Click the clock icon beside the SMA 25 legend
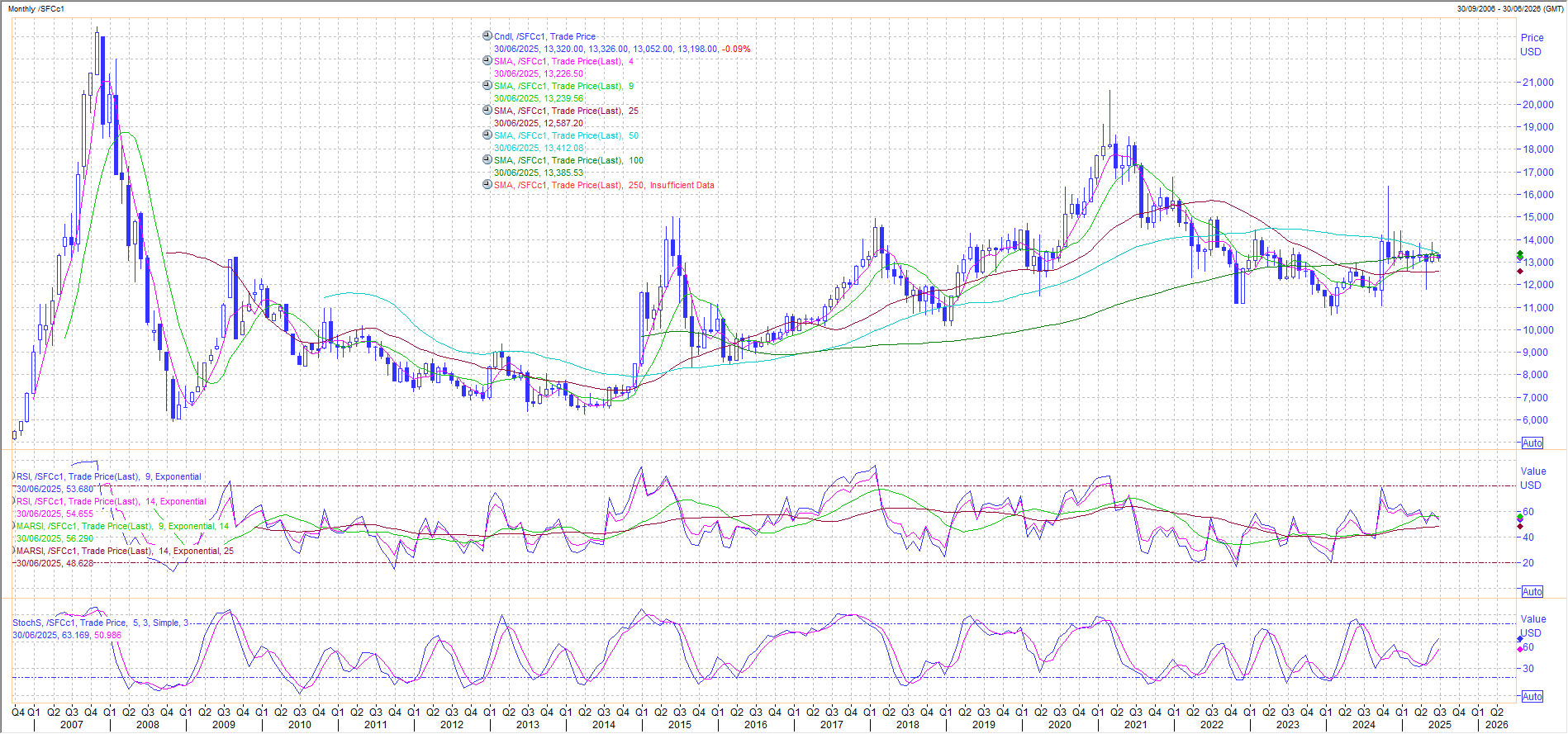Viewport: 1568px width, 734px height. point(487,110)
